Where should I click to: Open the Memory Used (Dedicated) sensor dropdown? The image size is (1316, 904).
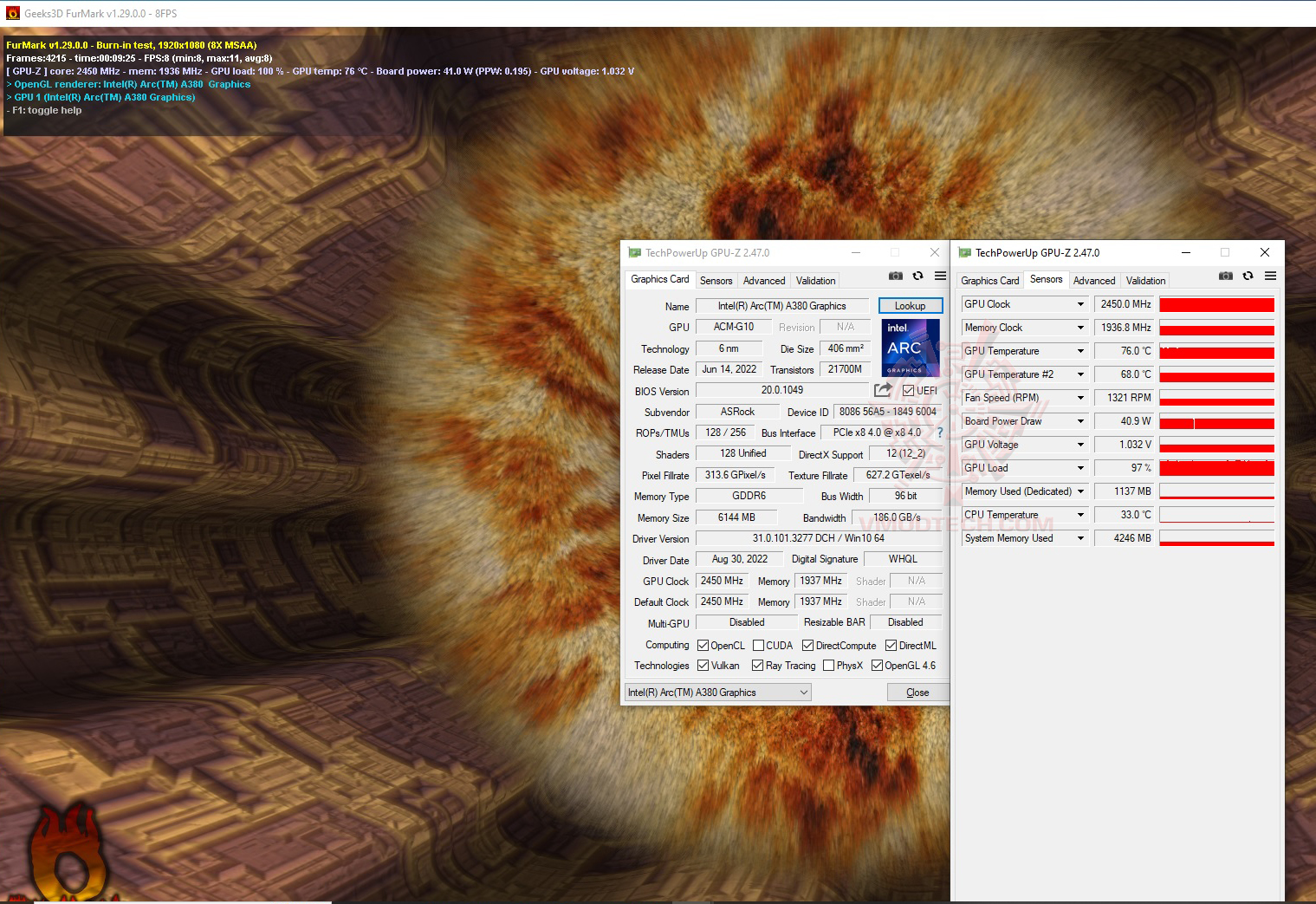coord(1080,491)
